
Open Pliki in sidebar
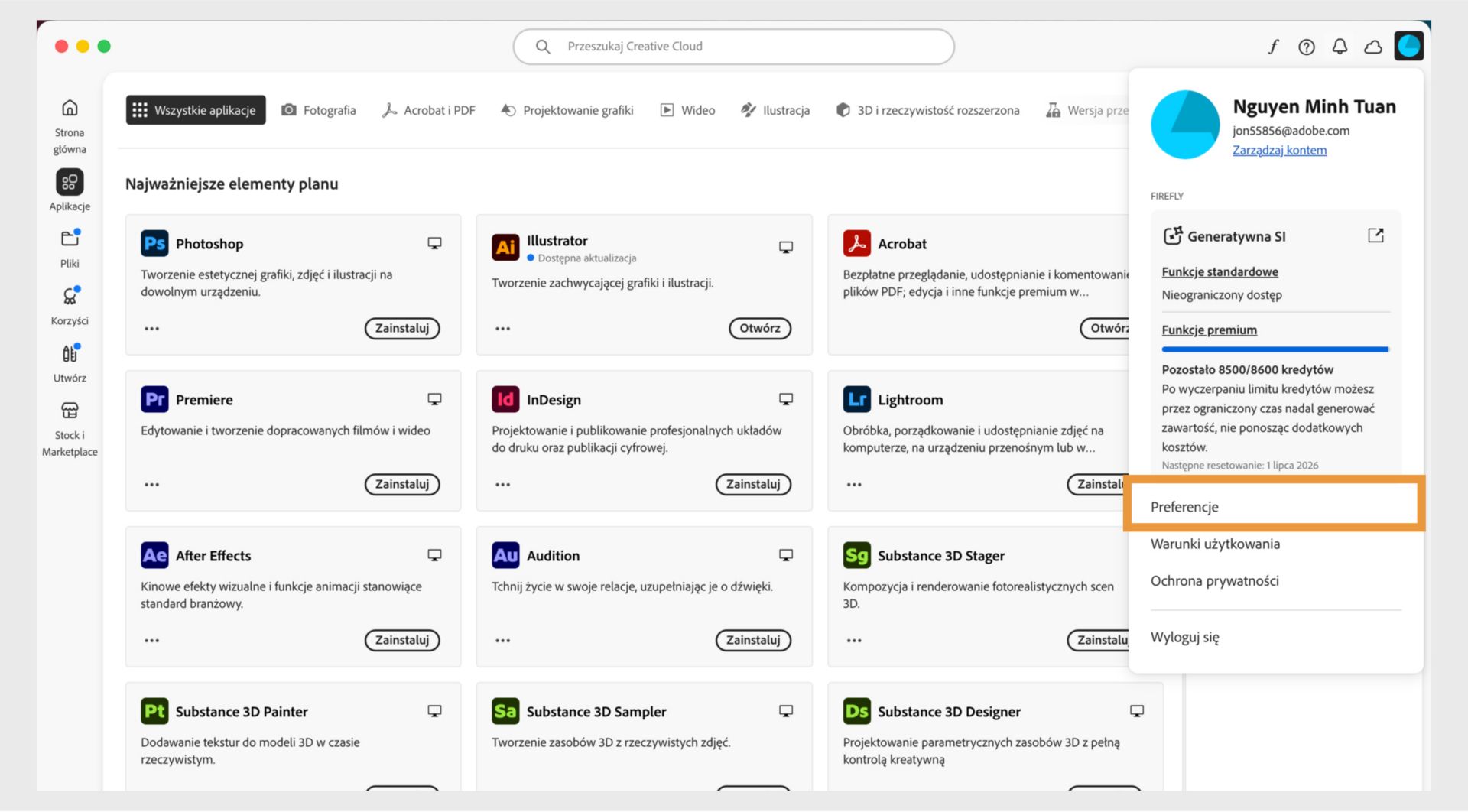pos(70,248)
